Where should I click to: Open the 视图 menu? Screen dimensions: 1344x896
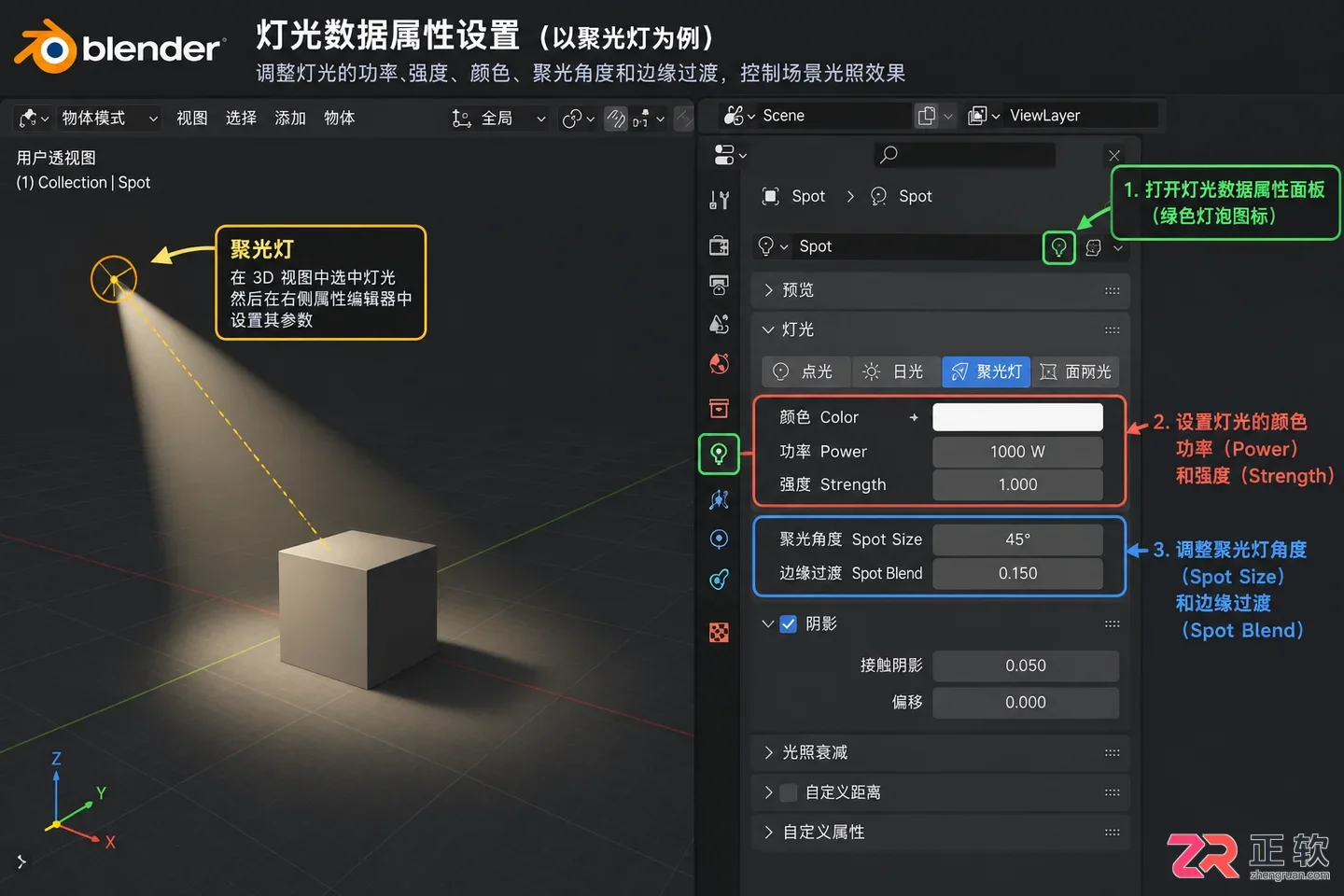click(x=192, y=119)
